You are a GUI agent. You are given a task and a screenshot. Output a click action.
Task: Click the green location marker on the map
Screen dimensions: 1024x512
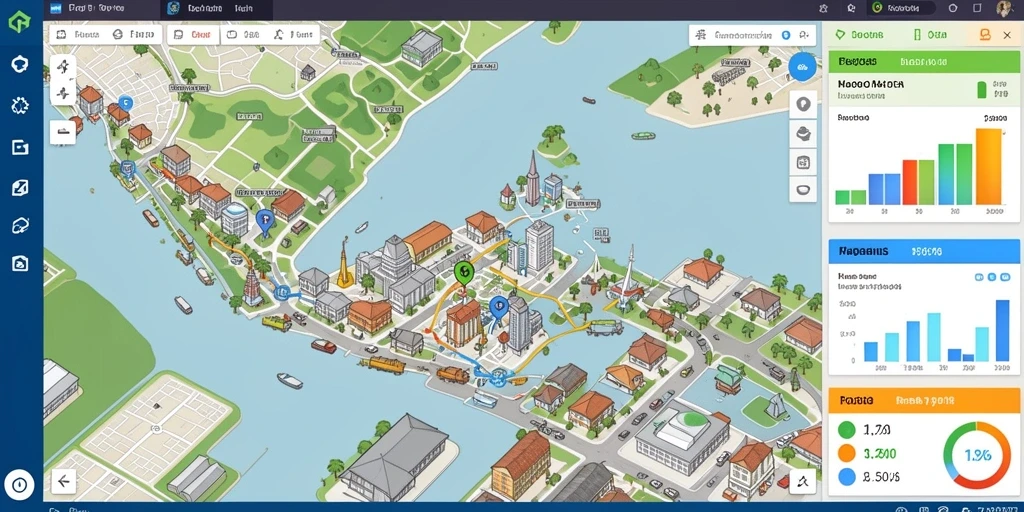(x=463, y=272)
